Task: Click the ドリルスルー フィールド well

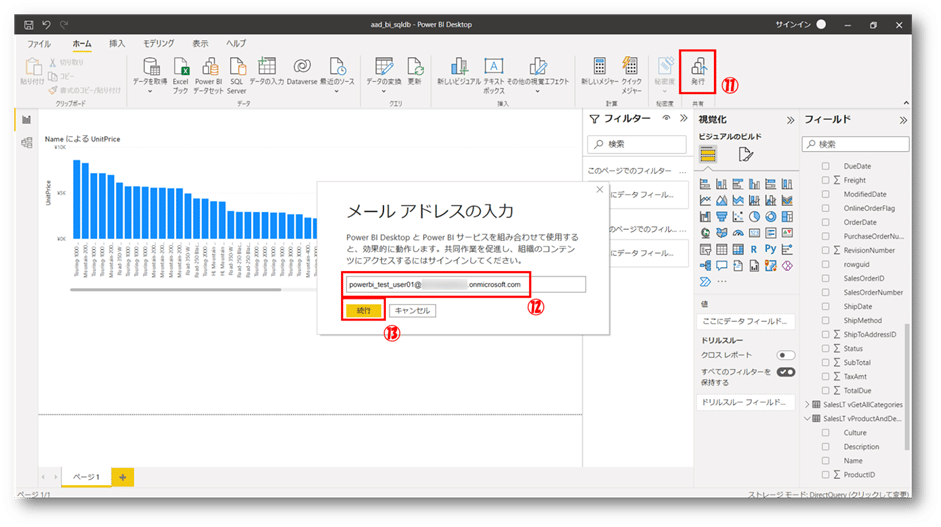Action: coord(745,402)
